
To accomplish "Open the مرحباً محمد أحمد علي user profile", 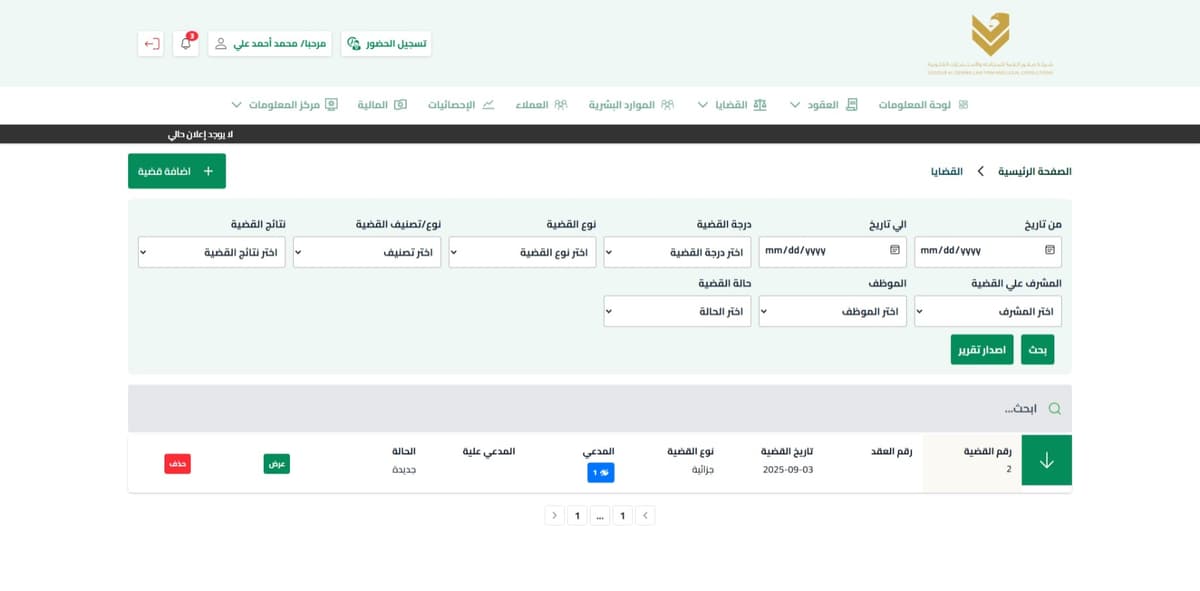I will pos(270,44).
